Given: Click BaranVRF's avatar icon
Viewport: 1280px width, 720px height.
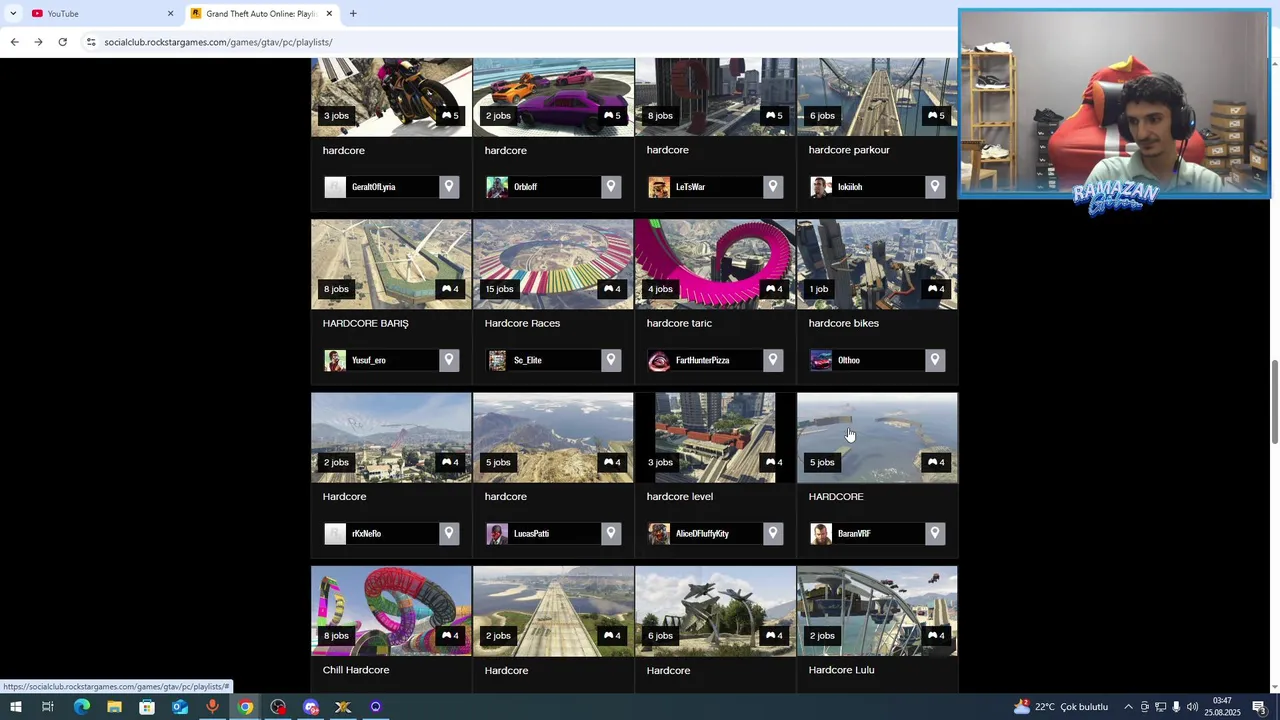Looking at the screenshot, I should [821, 533].
